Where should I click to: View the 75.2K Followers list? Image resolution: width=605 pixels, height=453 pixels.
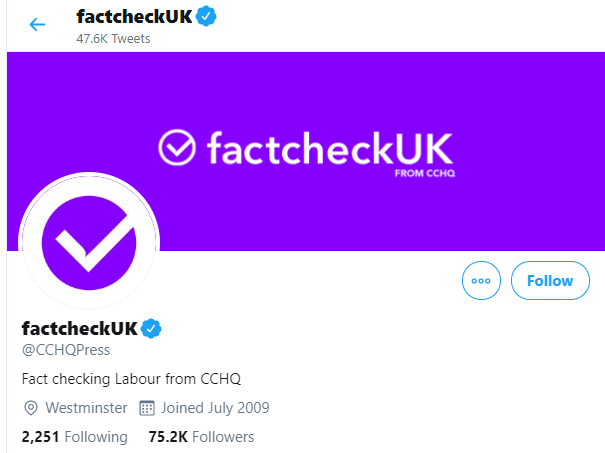click(201, 437)
